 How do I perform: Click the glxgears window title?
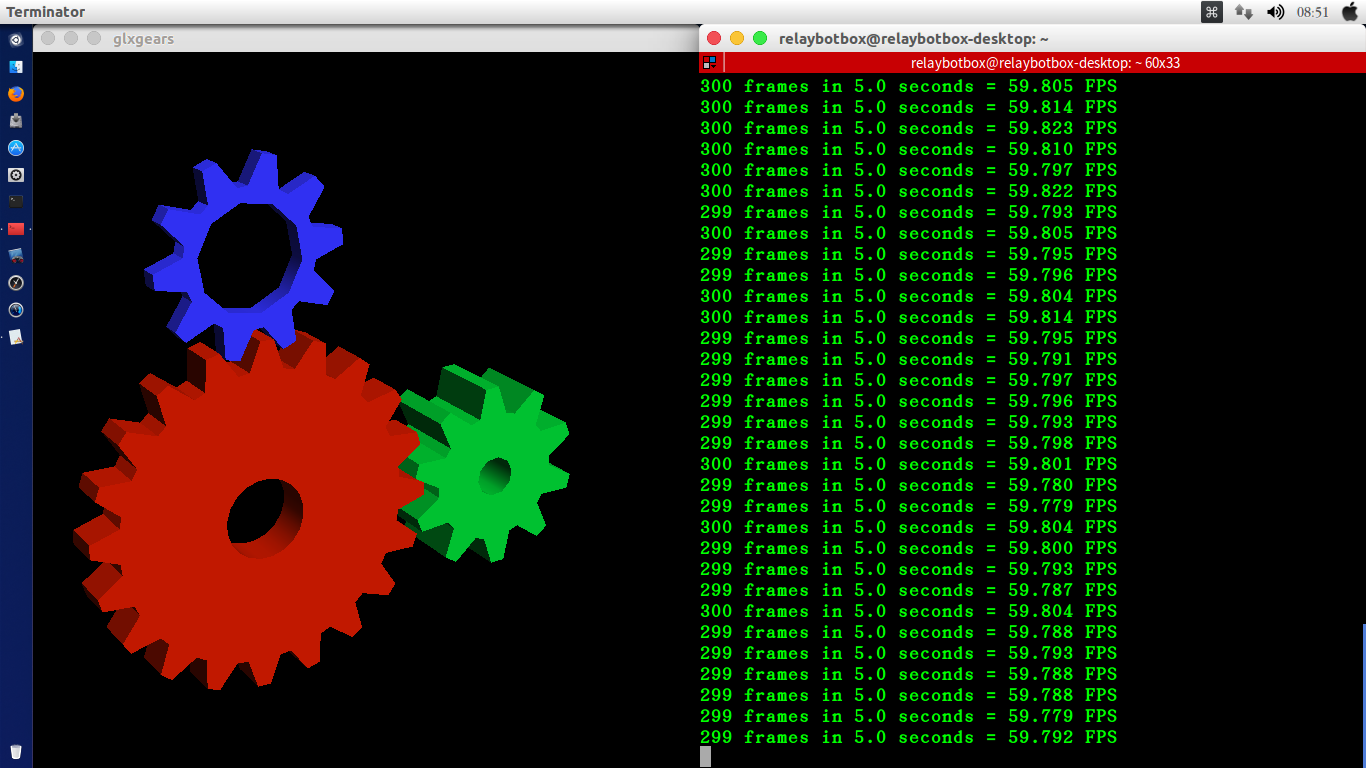(x=143, y=38)
